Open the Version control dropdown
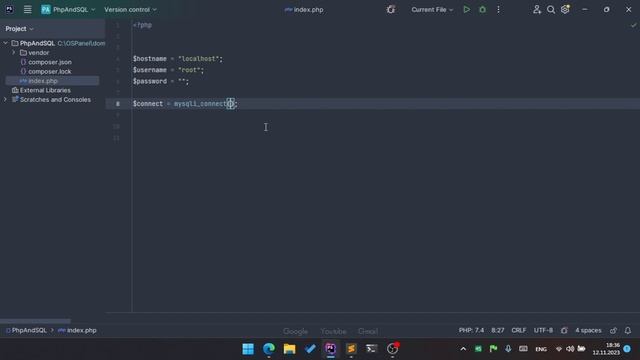This screenshot has height=360, width=640. tap(130, 9)
